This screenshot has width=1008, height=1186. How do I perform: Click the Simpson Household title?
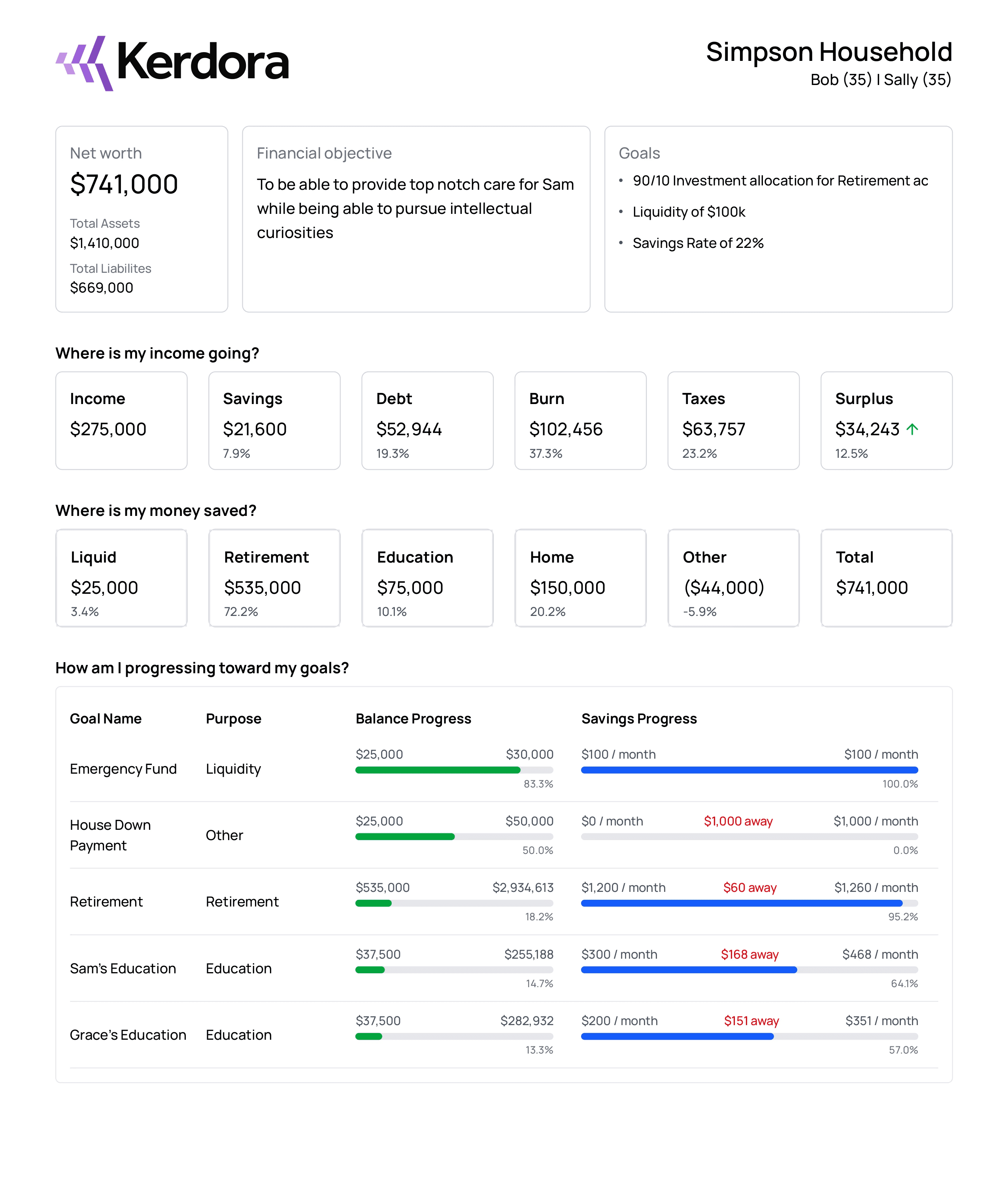(829, 52)
